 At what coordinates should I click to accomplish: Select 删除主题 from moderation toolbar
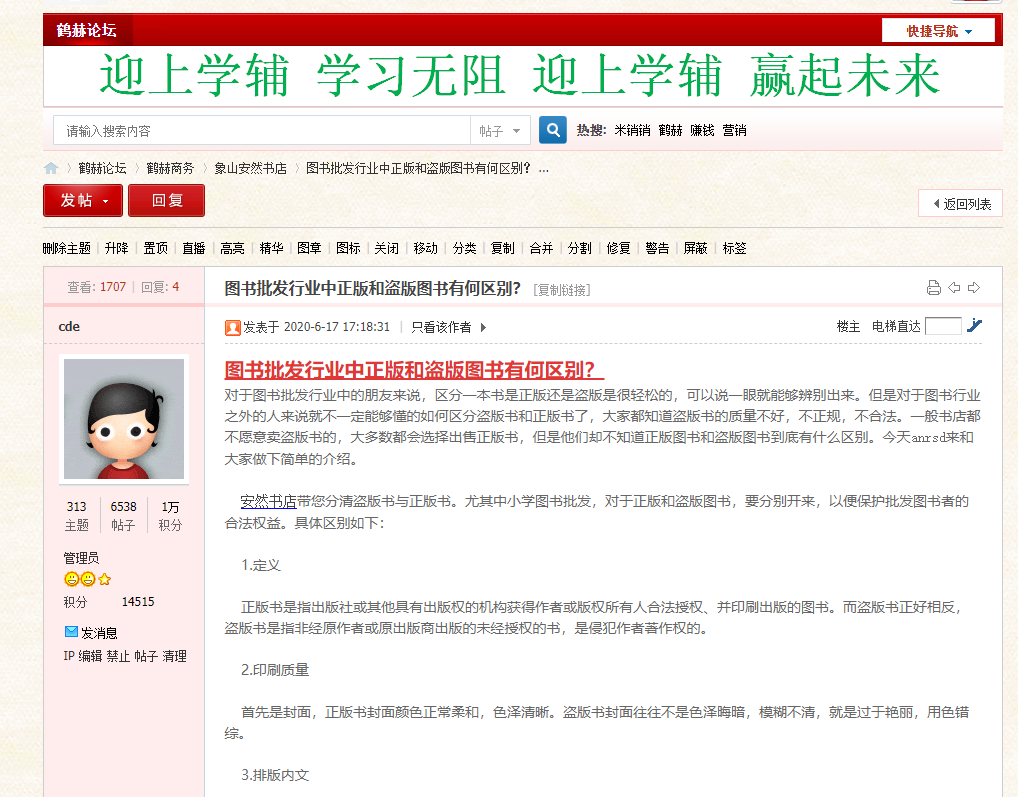point(67,248)
